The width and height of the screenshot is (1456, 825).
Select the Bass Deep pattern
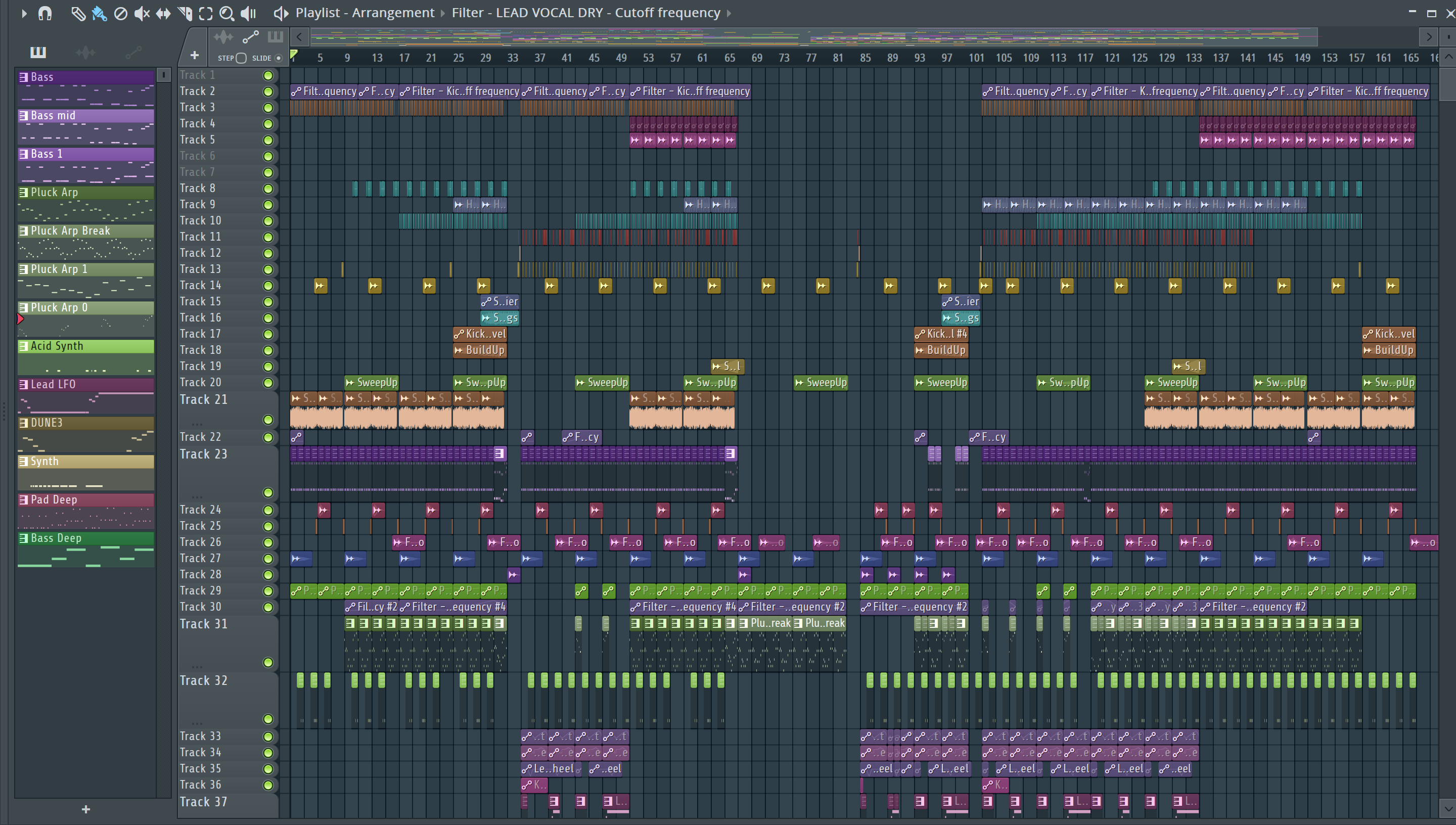pyautogui.click(x=86, y=549)
